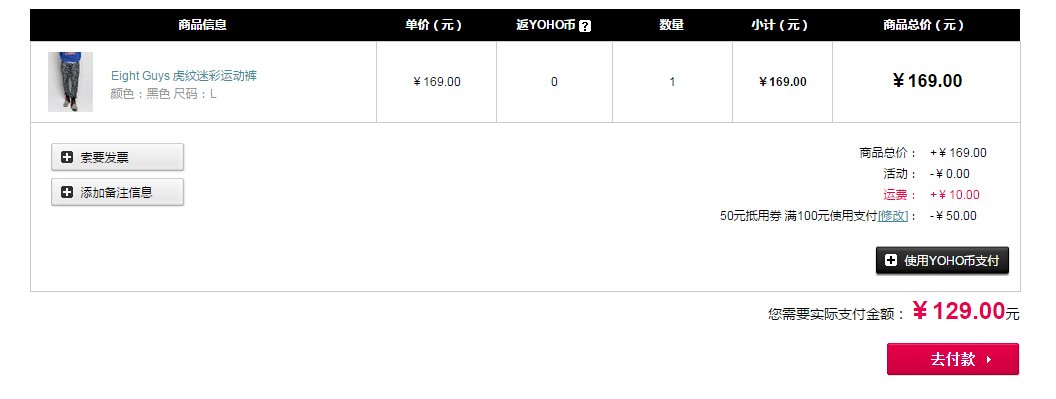
Task: Open the camouflage pants product thumbnail
Action: tap(70, 82)
